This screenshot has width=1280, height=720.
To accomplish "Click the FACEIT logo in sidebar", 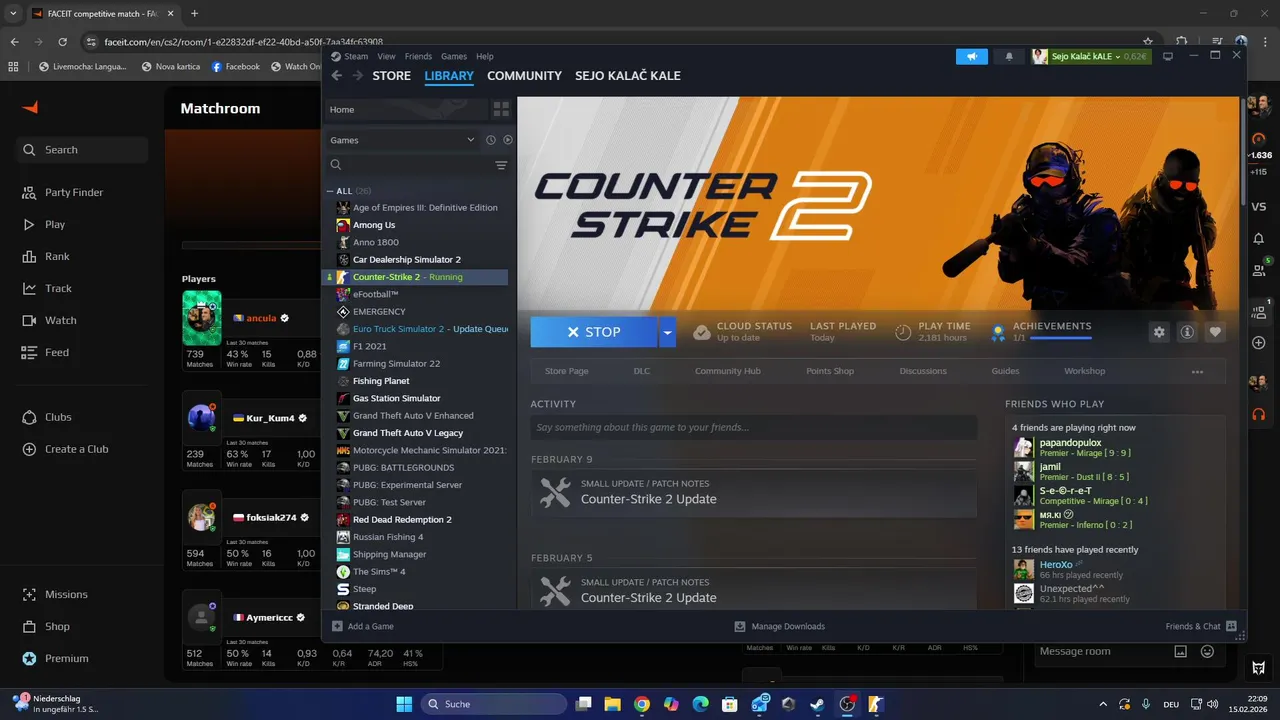I will (x=30, y=107).
